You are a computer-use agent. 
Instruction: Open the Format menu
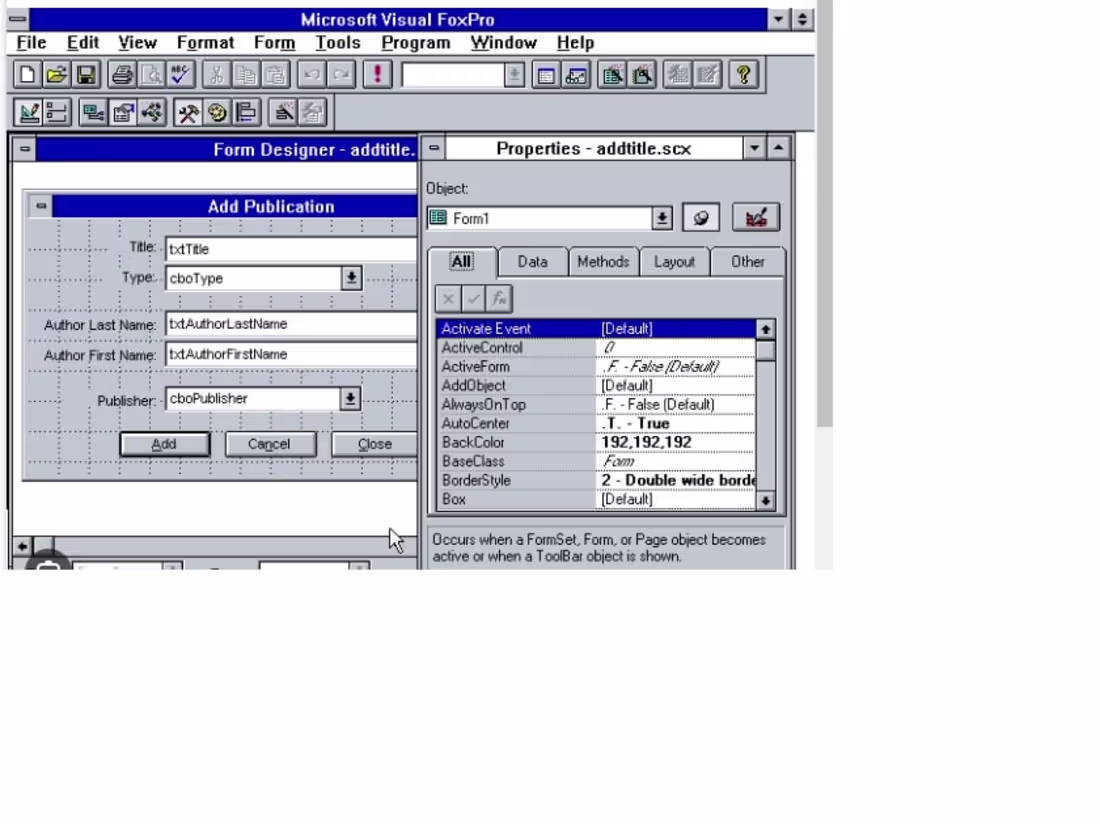(205, 42)
